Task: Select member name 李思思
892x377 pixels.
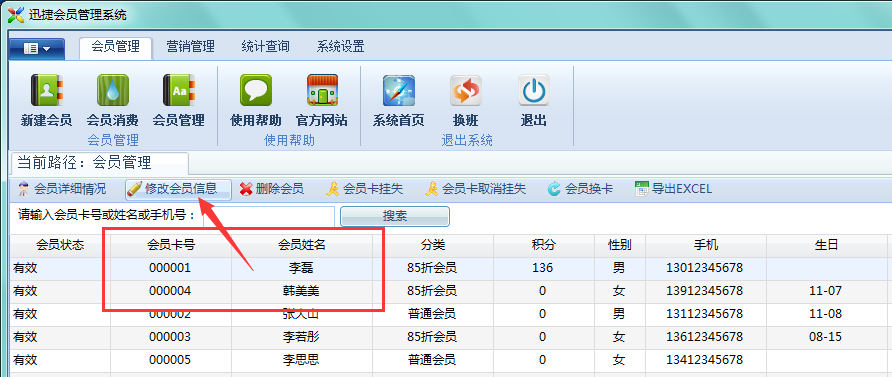Action: tap(302, 360)
